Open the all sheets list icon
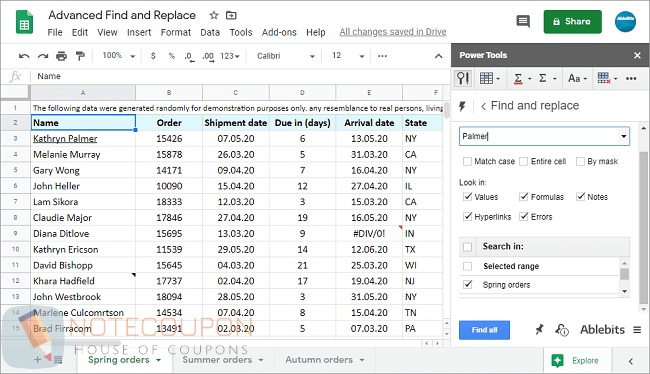The height and width of the screenshot is (374, 650). (58, 359)
